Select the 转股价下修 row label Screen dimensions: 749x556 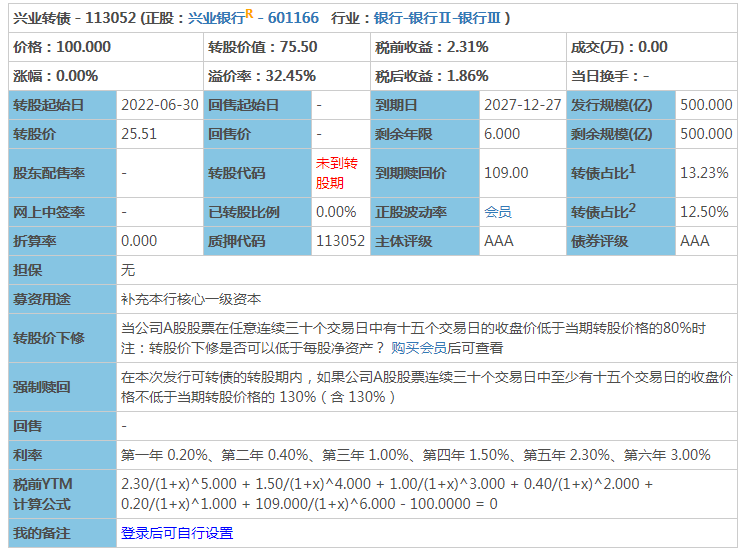pos(63,338)
